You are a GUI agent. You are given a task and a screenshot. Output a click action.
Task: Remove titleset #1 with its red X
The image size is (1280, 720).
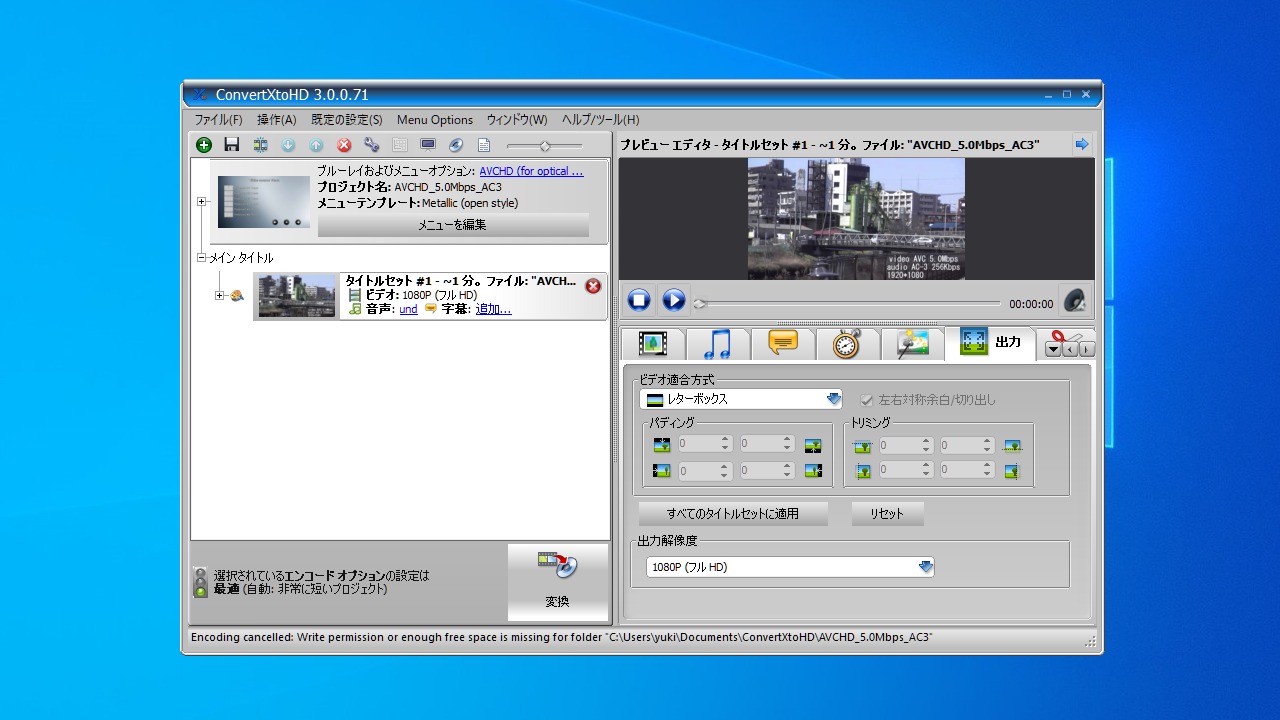click(593, 286)
